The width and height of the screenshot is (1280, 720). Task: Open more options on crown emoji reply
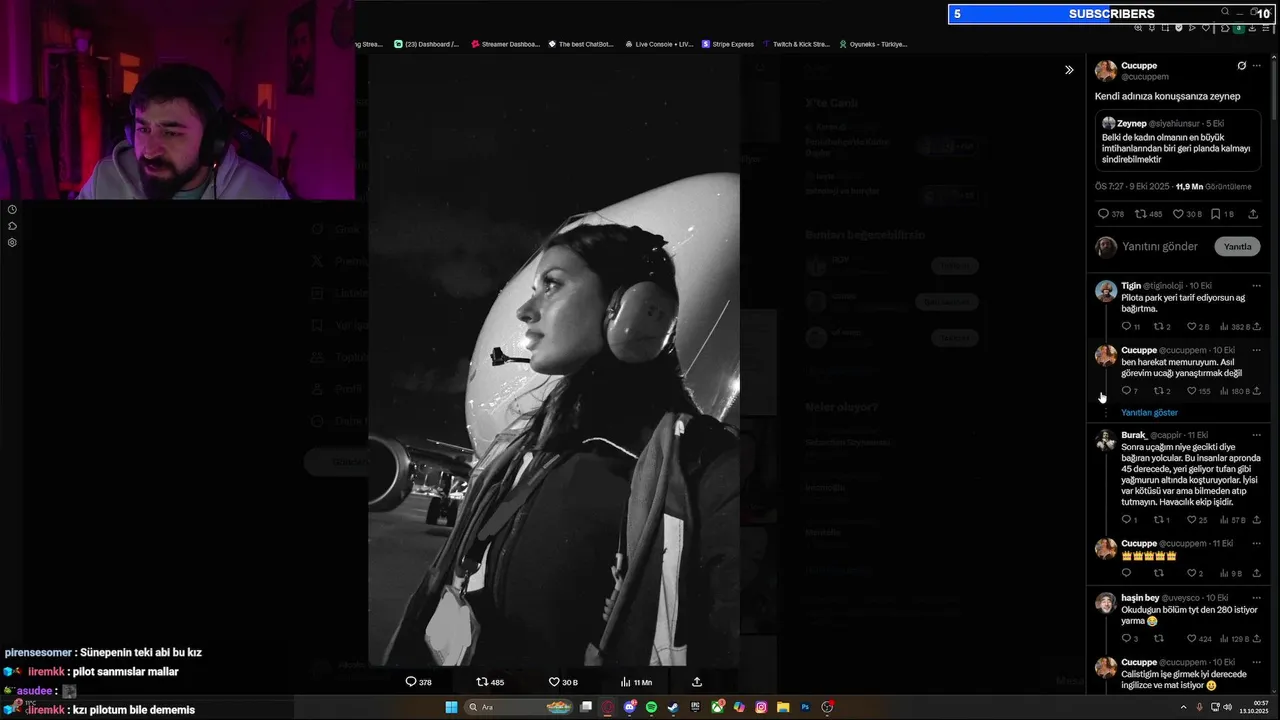1257,544
